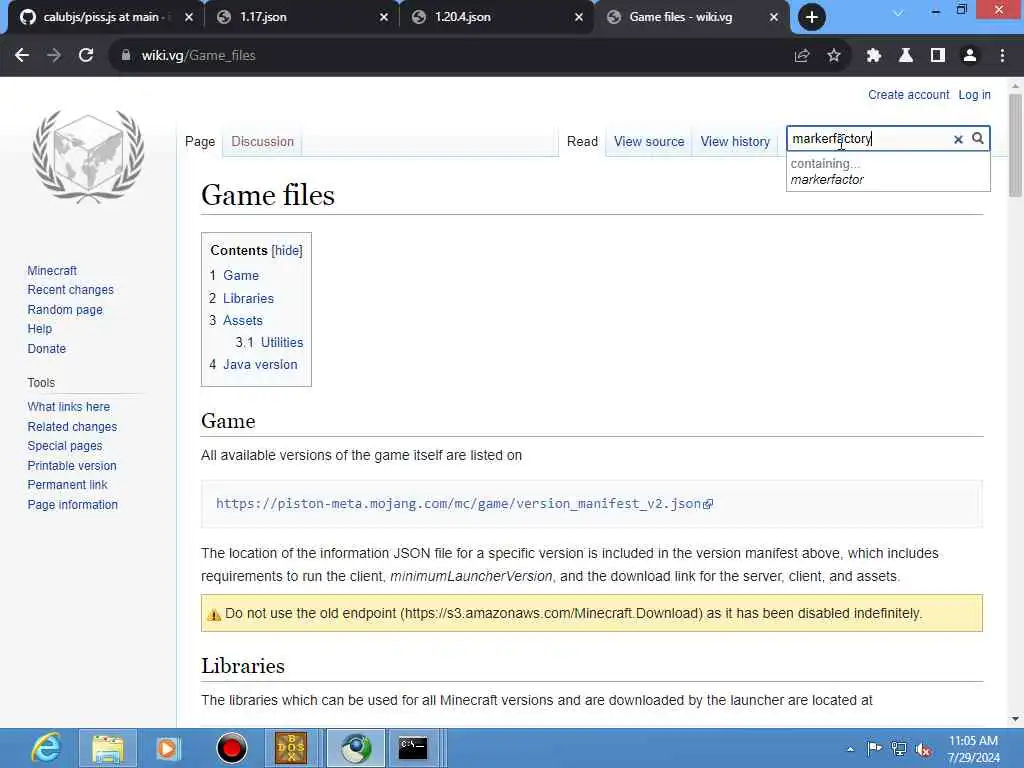
Task: Select the Read tab
Action: pyautogui.click(x=582, y=142)
